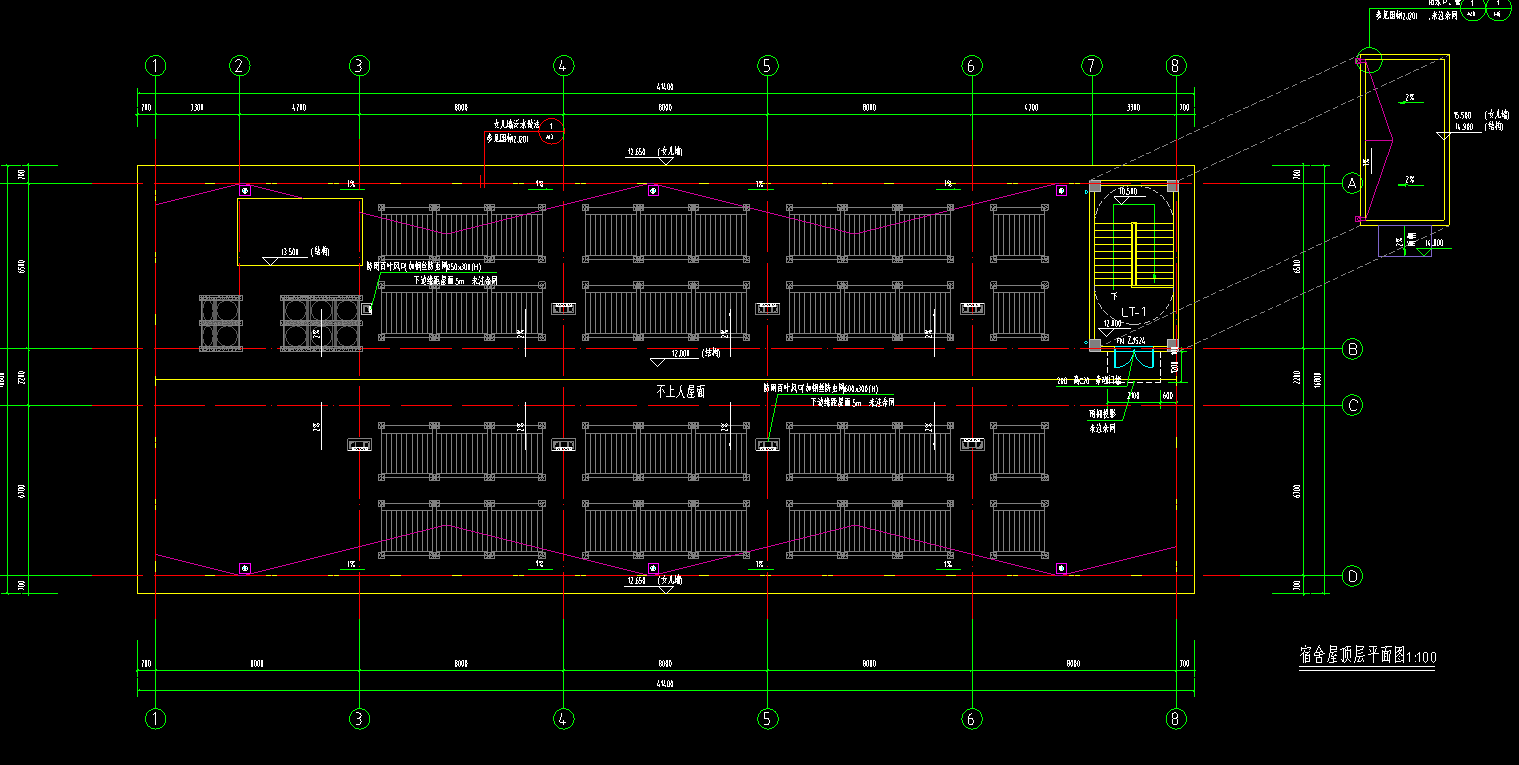Click the LT-1 staircase label
This screenshot has height=765, width=1519.
click(x=1133, y=312)
